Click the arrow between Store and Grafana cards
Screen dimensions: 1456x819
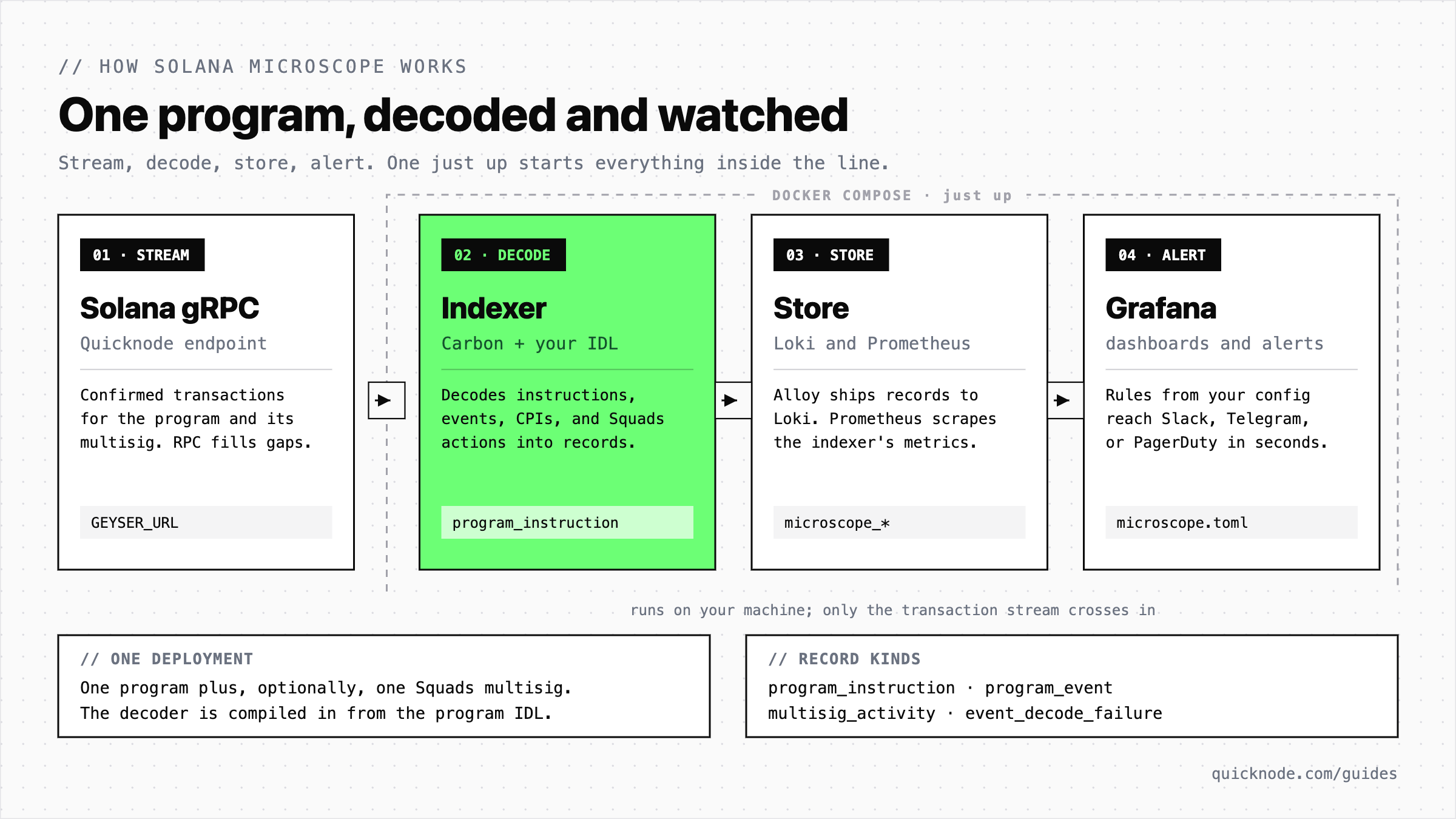click(x=1065, y=400)
